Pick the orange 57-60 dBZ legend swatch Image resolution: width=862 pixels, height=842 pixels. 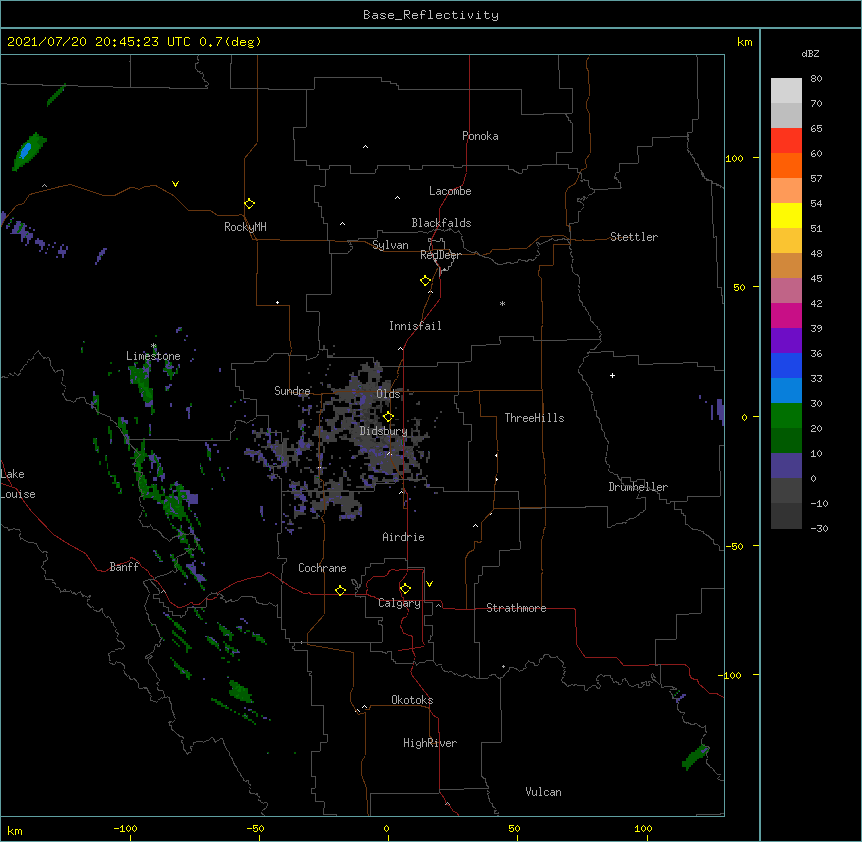pos(786,165)
